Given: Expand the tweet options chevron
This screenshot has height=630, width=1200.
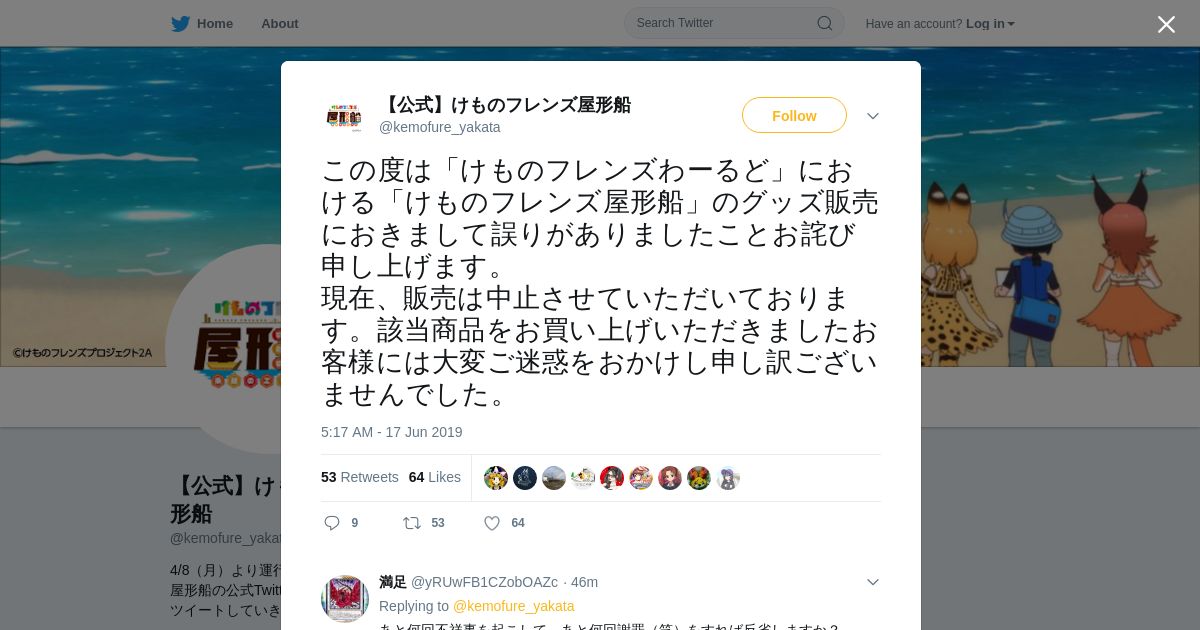Looking at the screenshot, I should pyautogui.click(x=873, y=116).
